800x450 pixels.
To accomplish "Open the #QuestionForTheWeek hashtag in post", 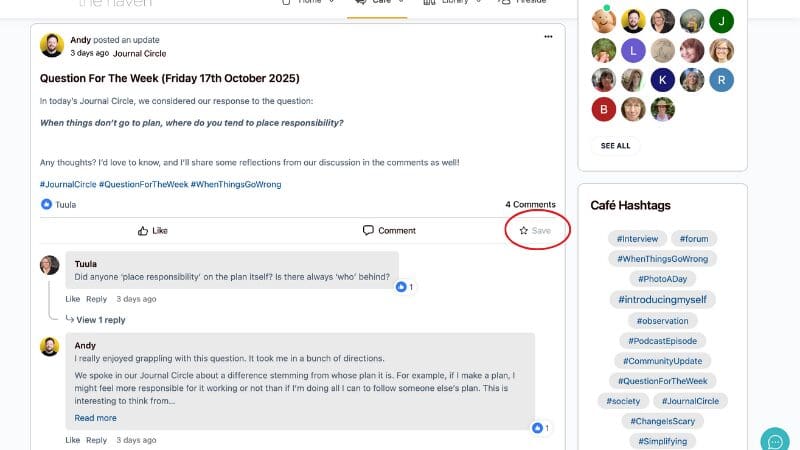I will click(x=143, y=184).
